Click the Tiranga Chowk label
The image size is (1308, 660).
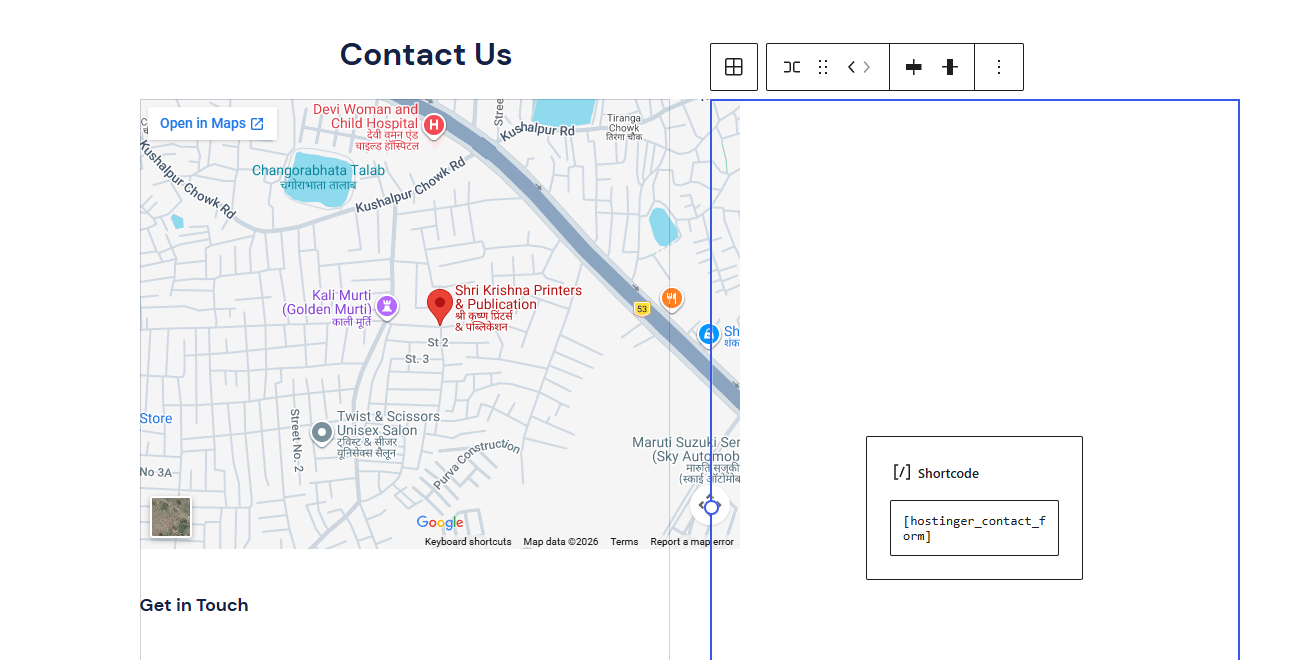pyautogui.click(x=623, y=125)
